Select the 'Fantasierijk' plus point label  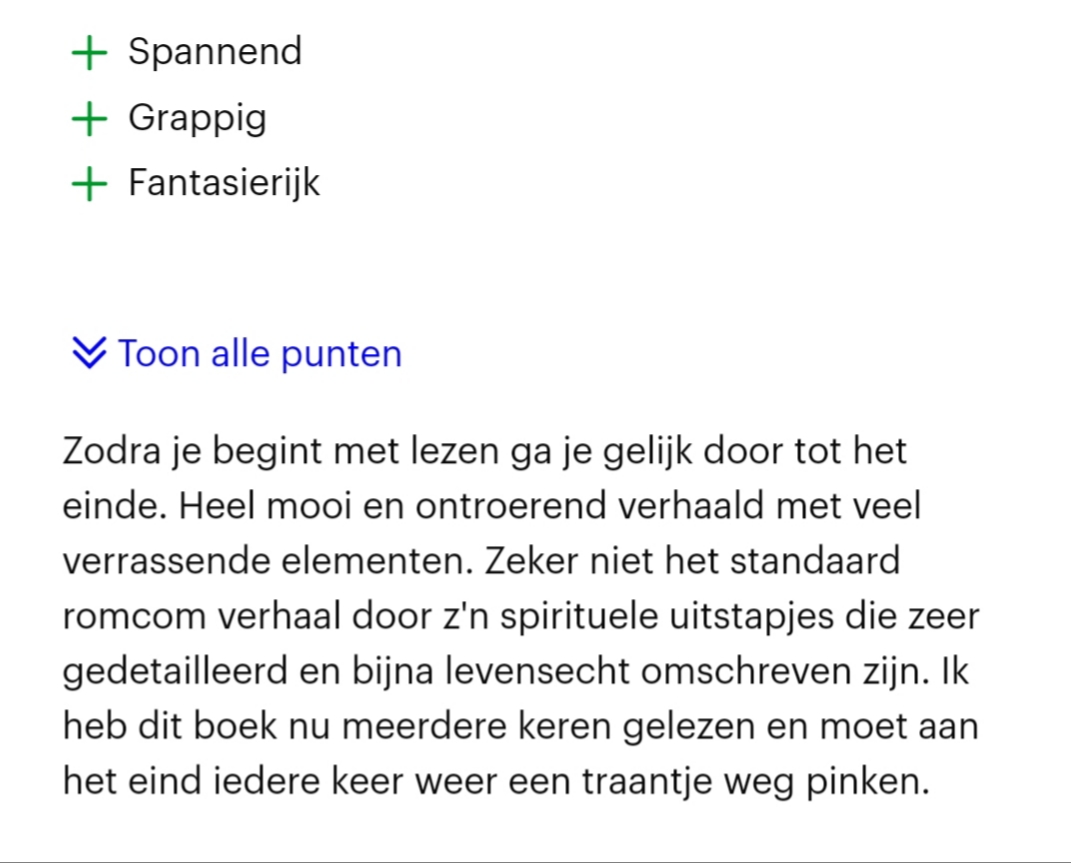click(x=224, y=183)
